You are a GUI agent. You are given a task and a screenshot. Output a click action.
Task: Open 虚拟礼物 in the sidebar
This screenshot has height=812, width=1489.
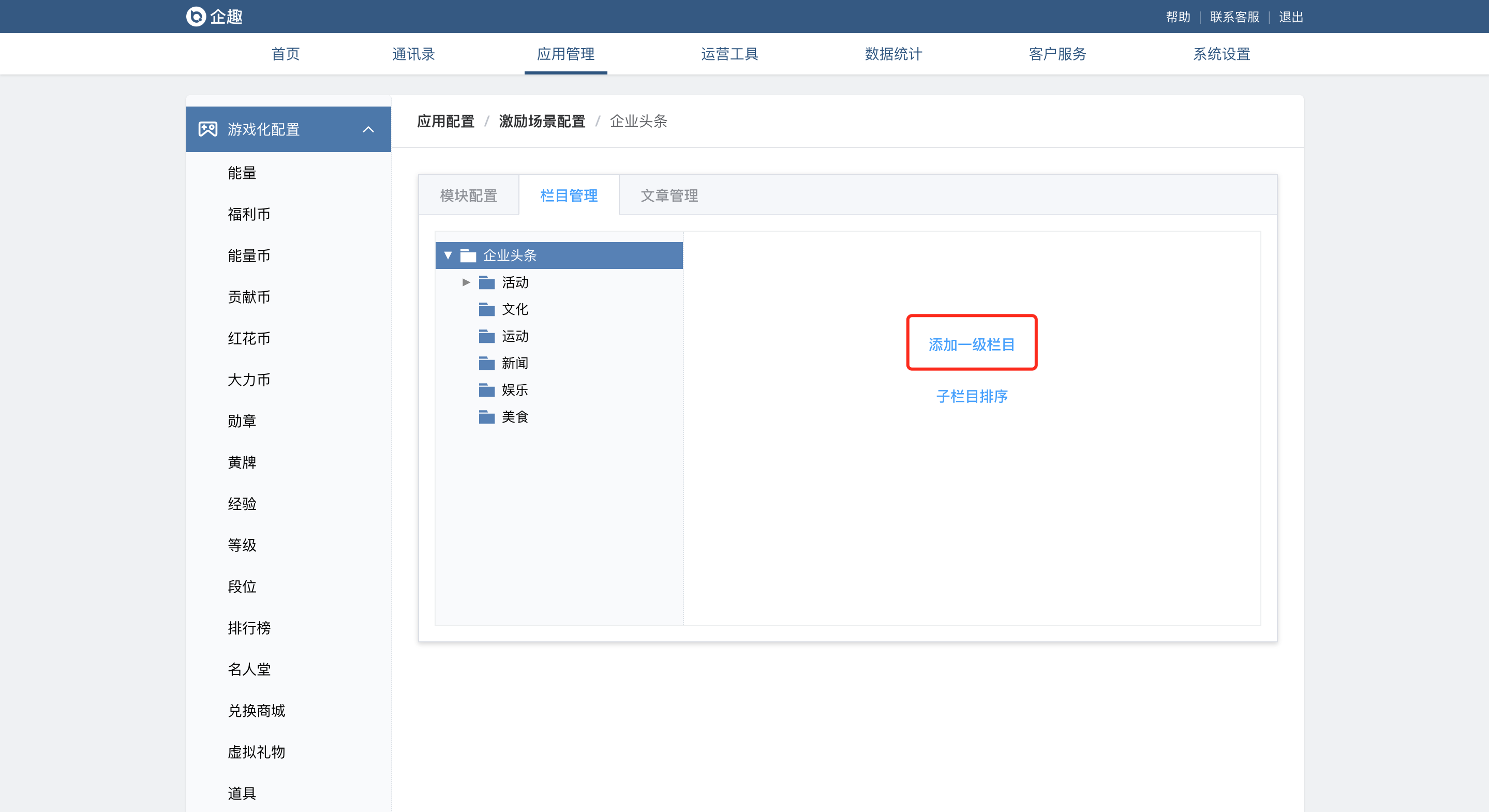(x=257, y=752)
